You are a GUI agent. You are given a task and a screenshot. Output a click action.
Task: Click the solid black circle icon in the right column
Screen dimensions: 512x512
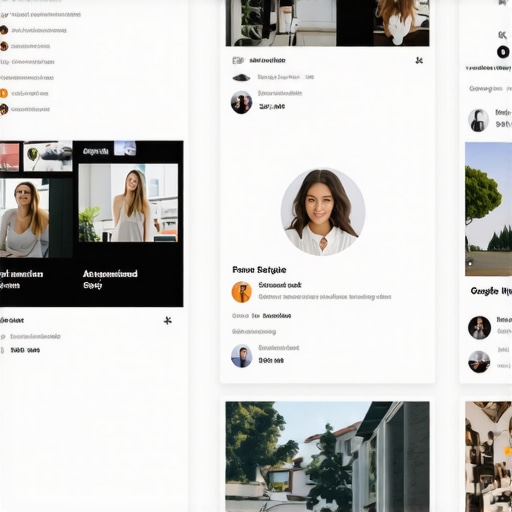click(x=503, y=52)
